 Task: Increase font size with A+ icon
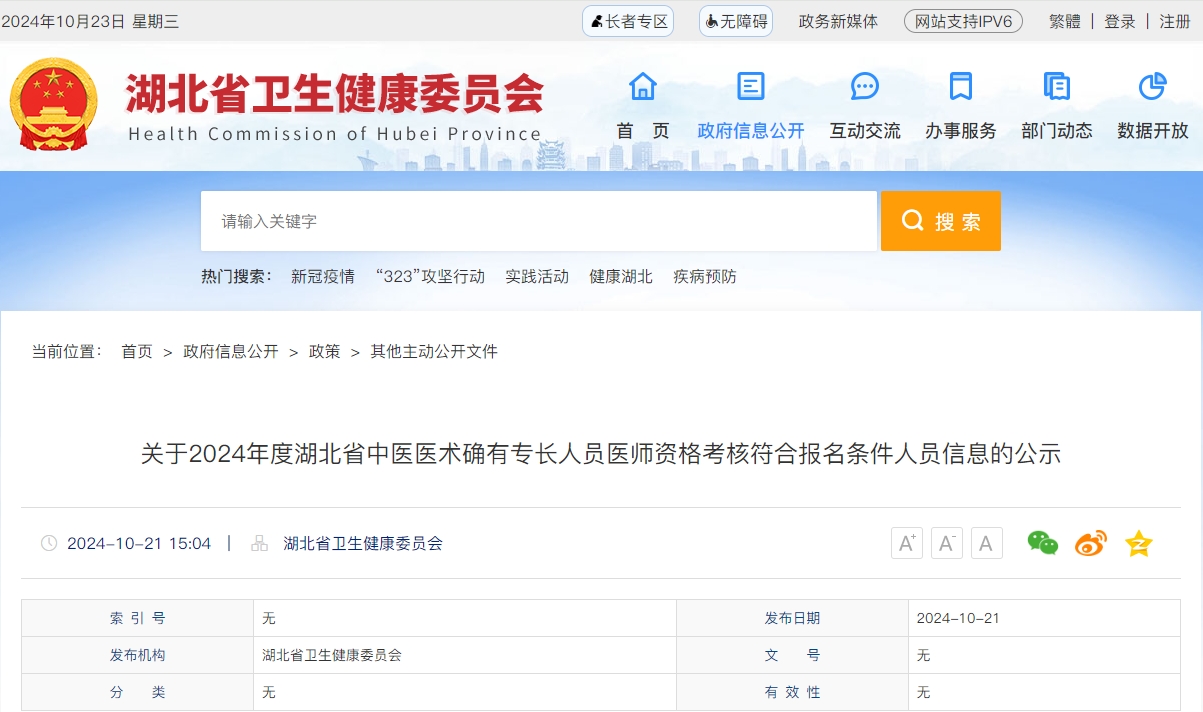(x=907, y=543)
